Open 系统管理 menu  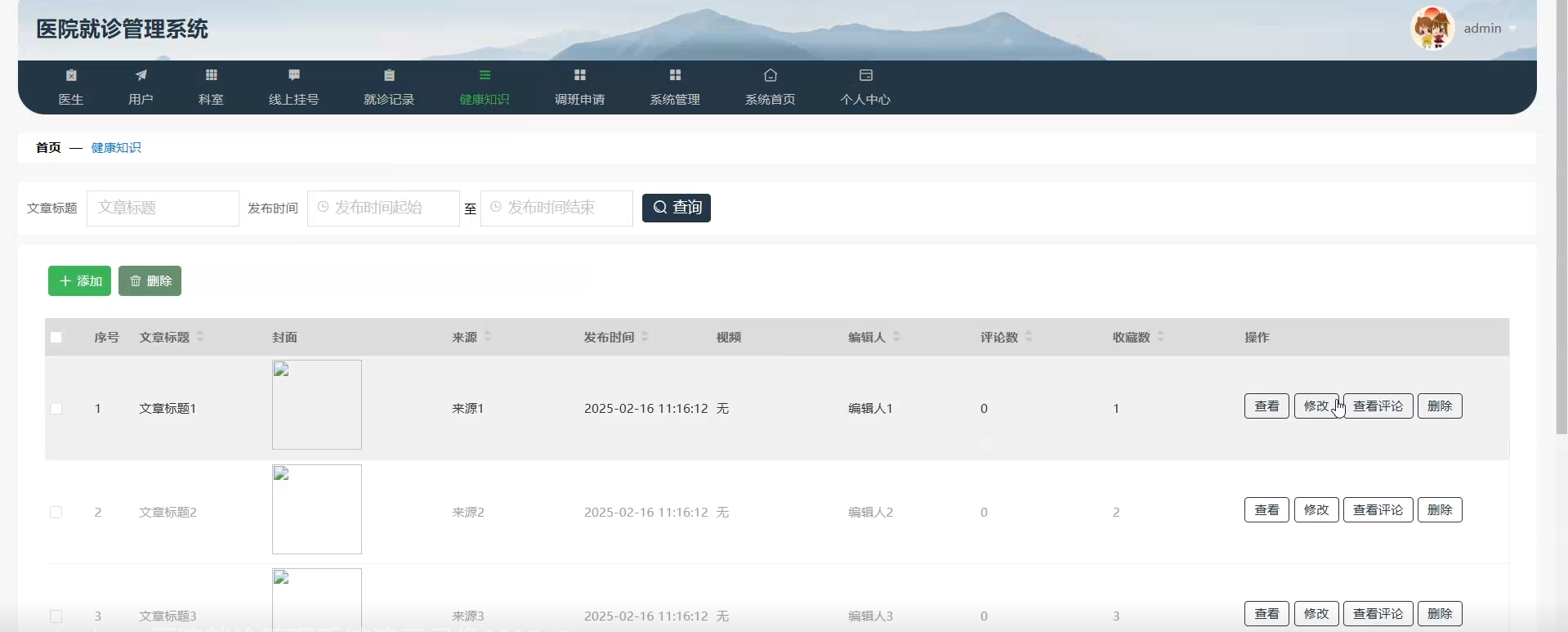[x=675, y=87]
